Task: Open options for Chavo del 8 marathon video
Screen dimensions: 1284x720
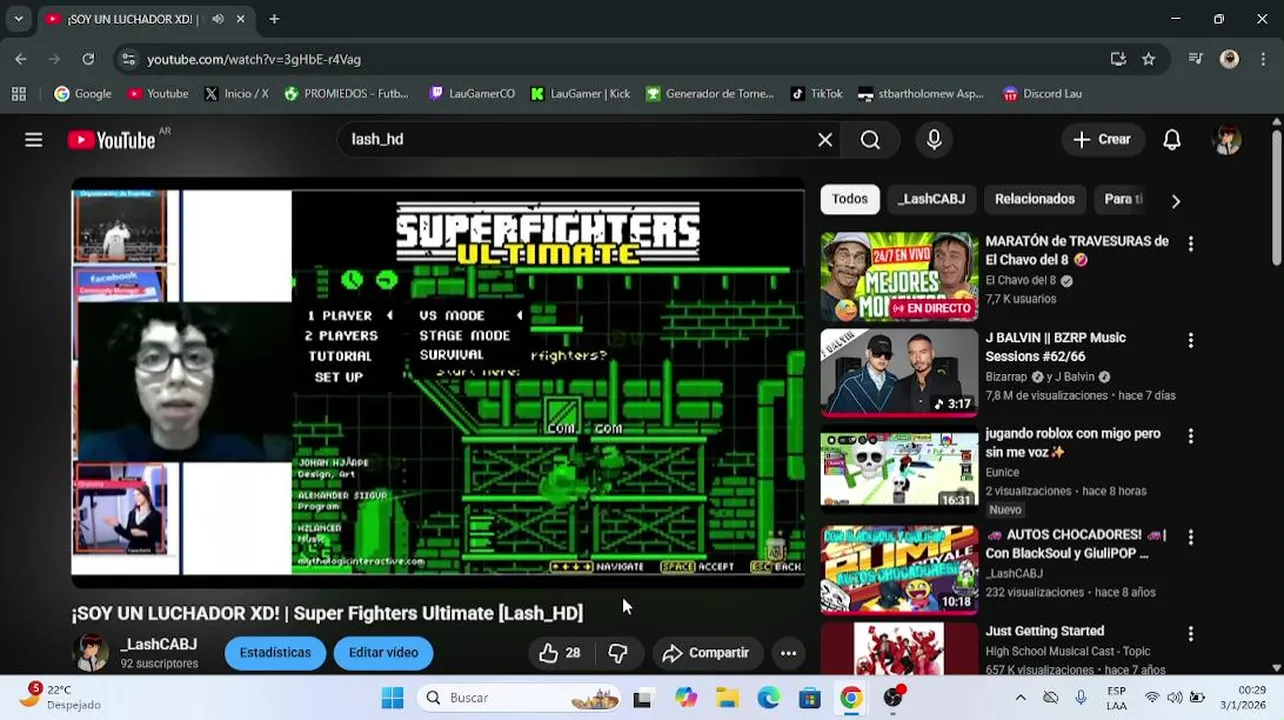Action: [x=1190, y=243]
